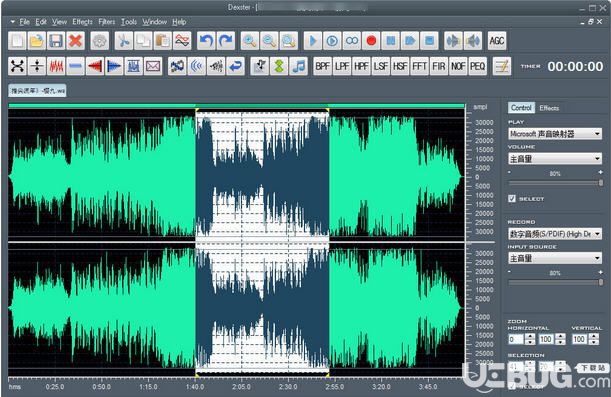Click the circled play selection button

(332, 41)
